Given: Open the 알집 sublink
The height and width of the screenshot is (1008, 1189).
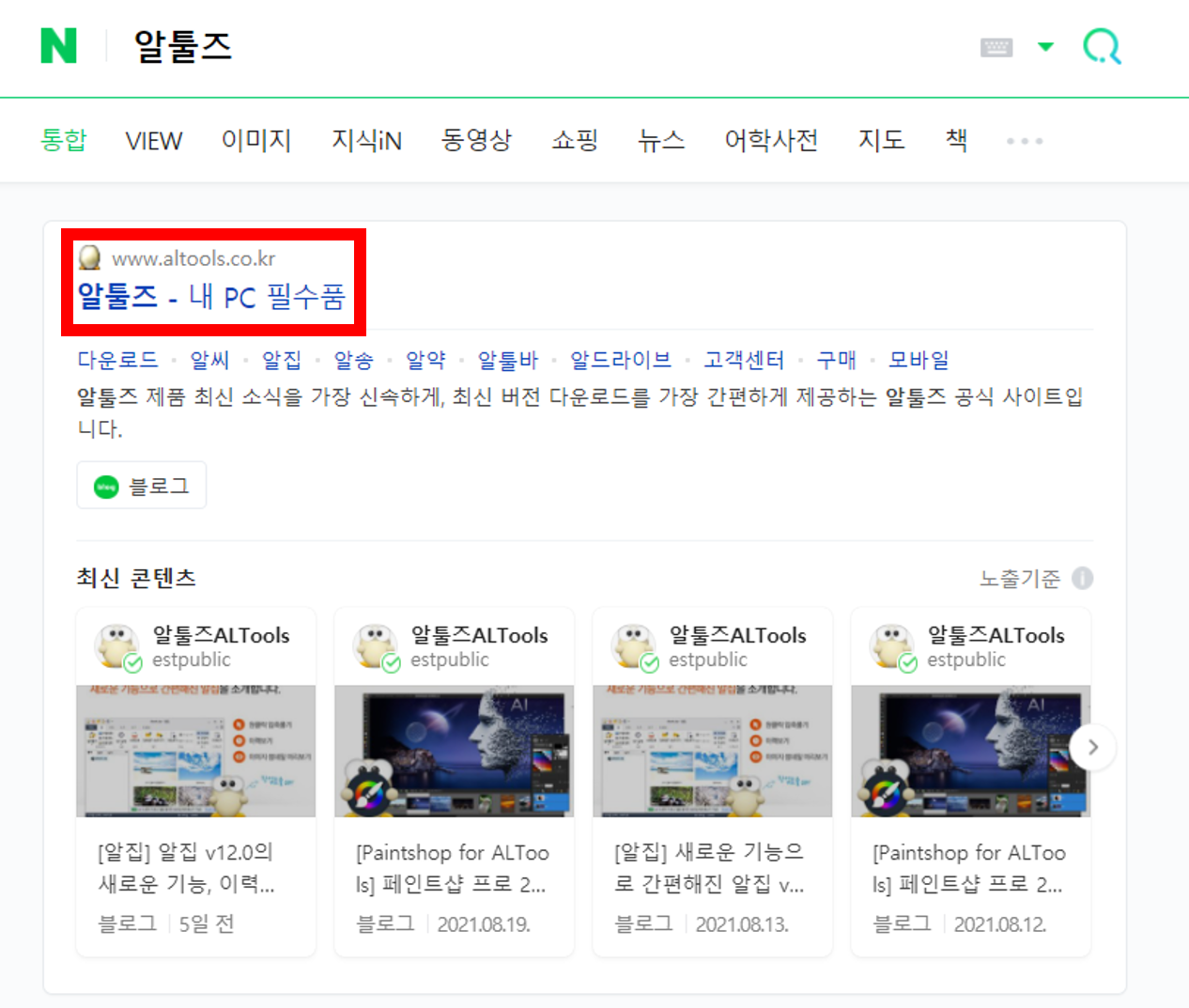Looking at the screenshot, I should [x=282, y=360].
